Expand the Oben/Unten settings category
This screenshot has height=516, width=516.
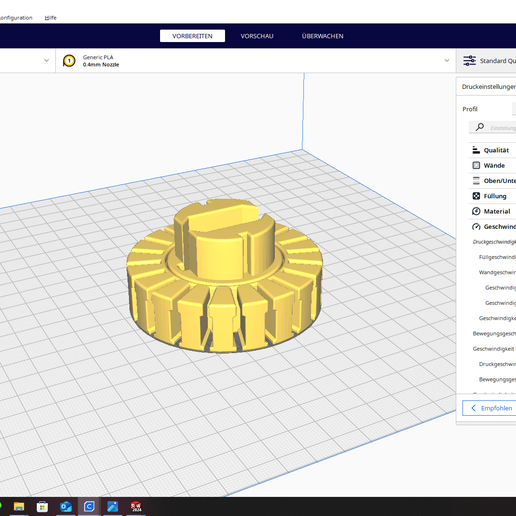[492, 181]
